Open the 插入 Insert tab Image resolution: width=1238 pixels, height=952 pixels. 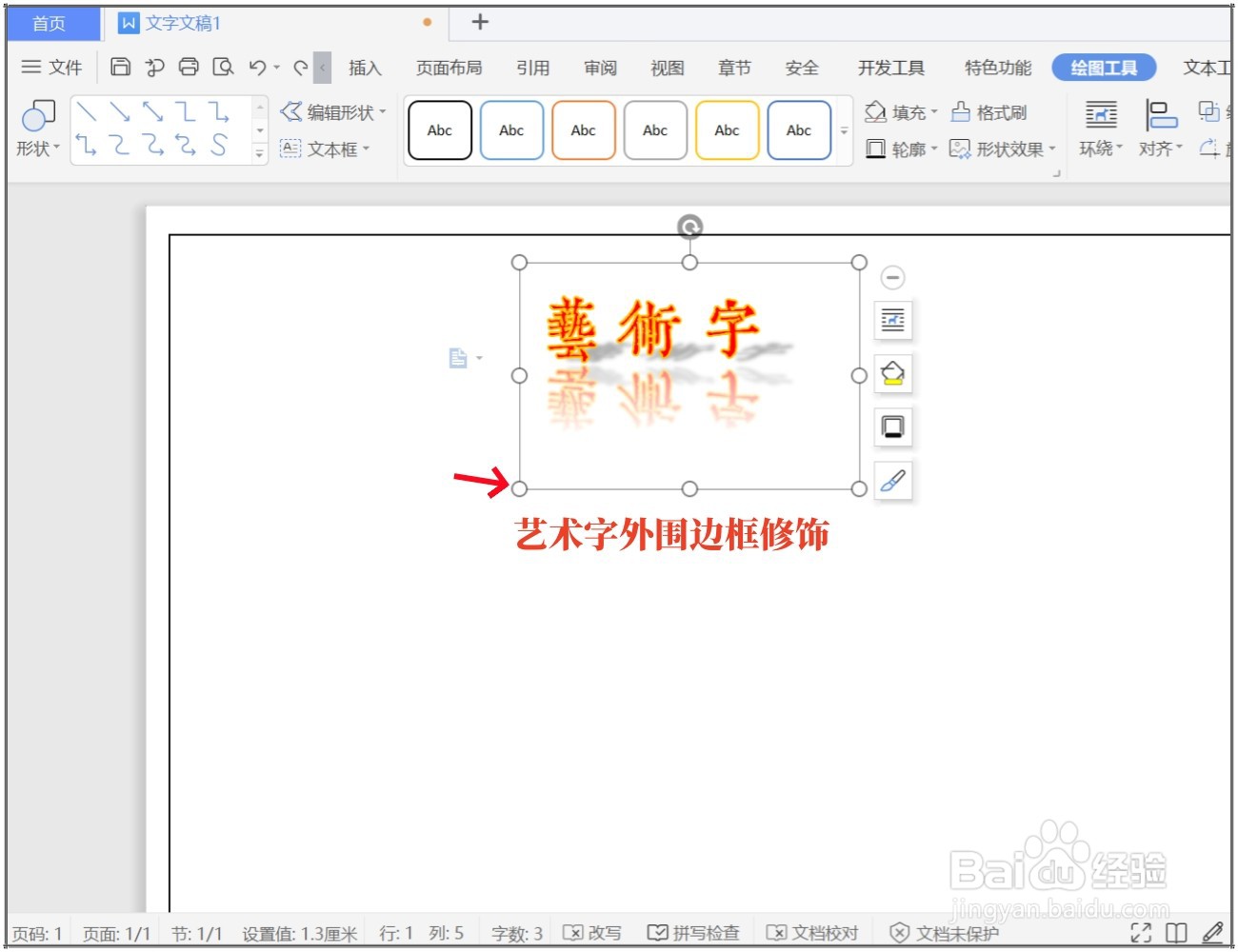tap(365, 68)
